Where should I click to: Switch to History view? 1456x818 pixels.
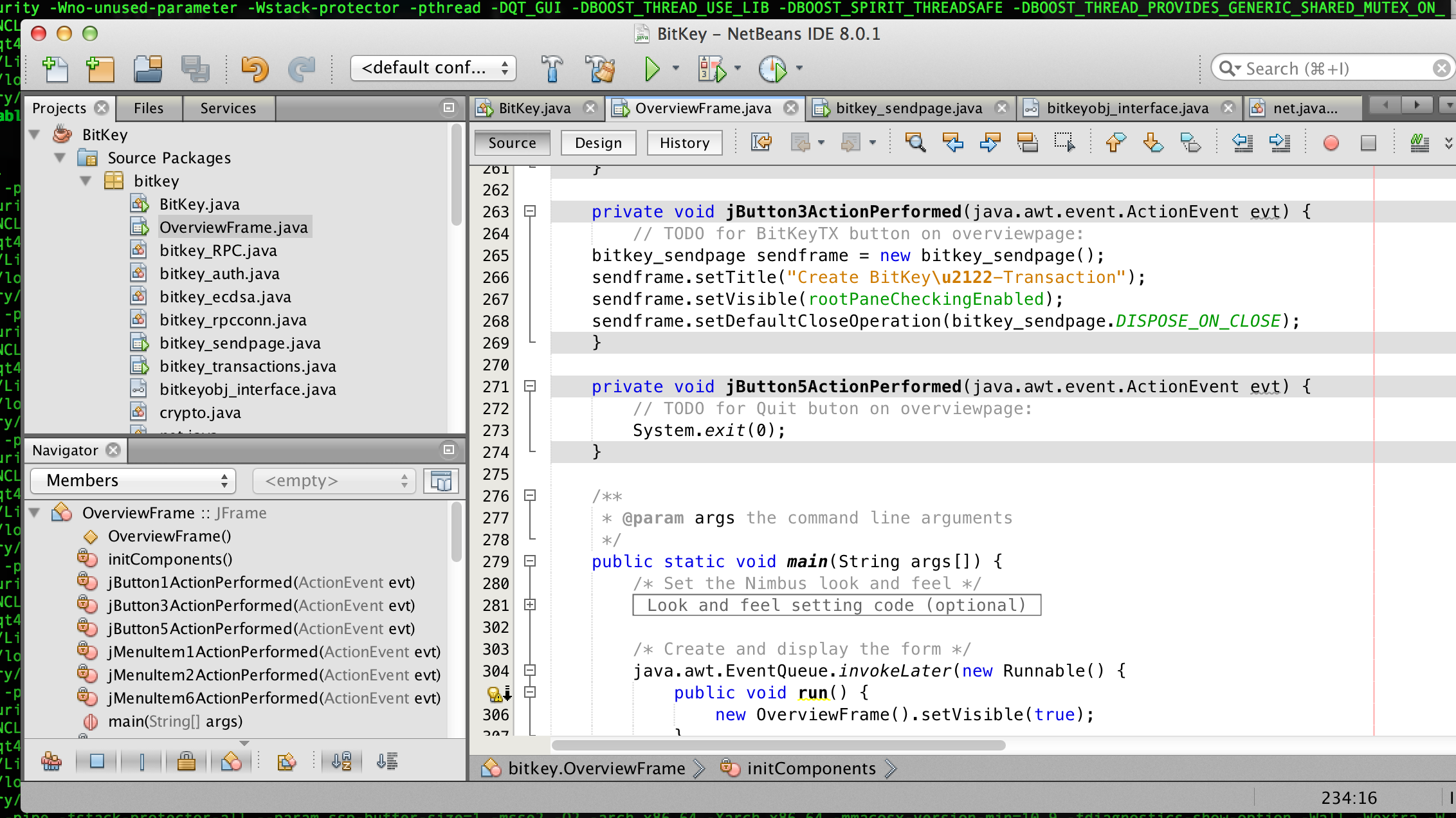(684, 143)
